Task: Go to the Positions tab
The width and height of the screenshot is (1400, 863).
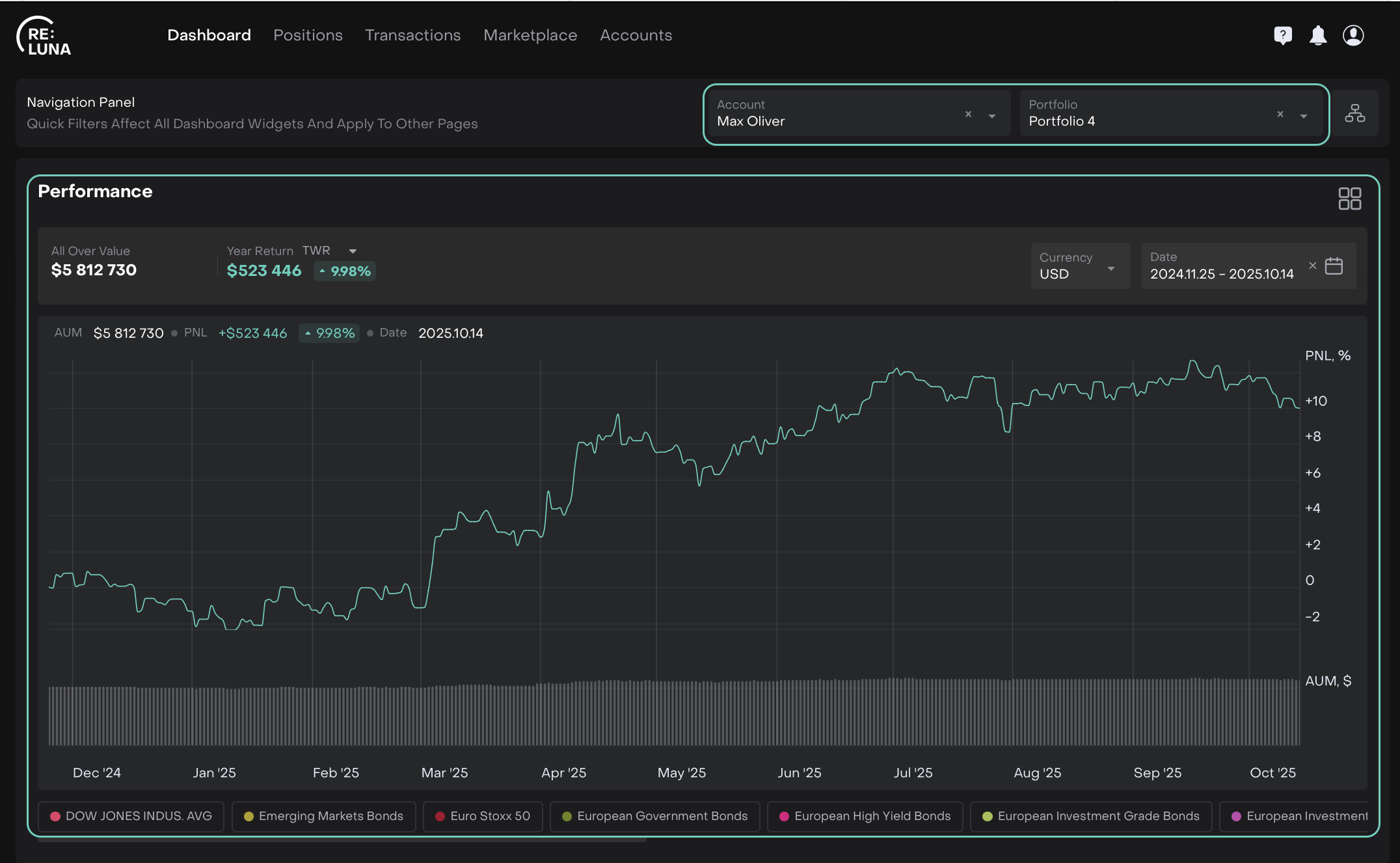Action: [x=308, y=35]
